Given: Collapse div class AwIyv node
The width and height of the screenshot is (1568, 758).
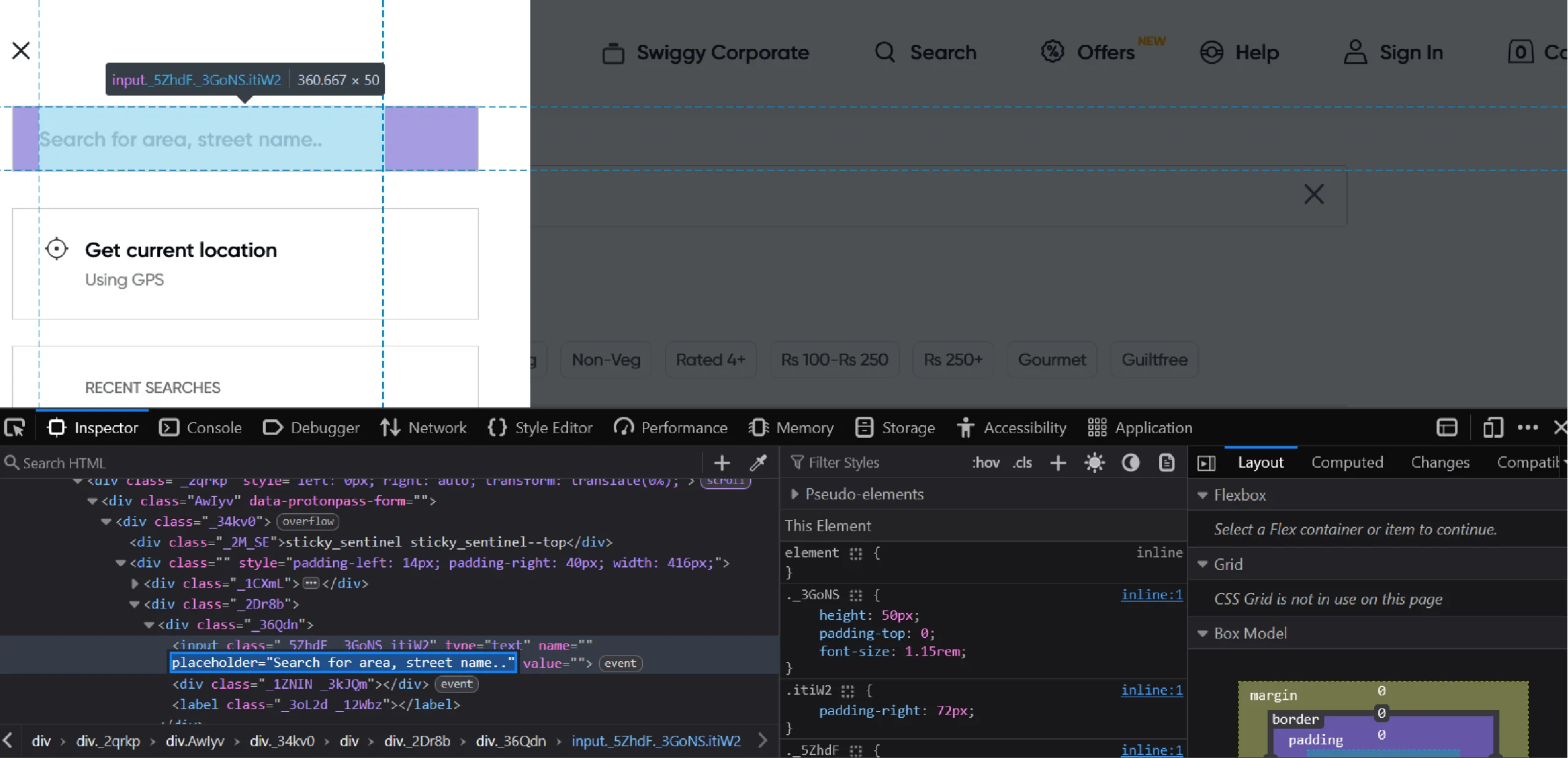Looking at the screenshot, I should tap(92, 501).
